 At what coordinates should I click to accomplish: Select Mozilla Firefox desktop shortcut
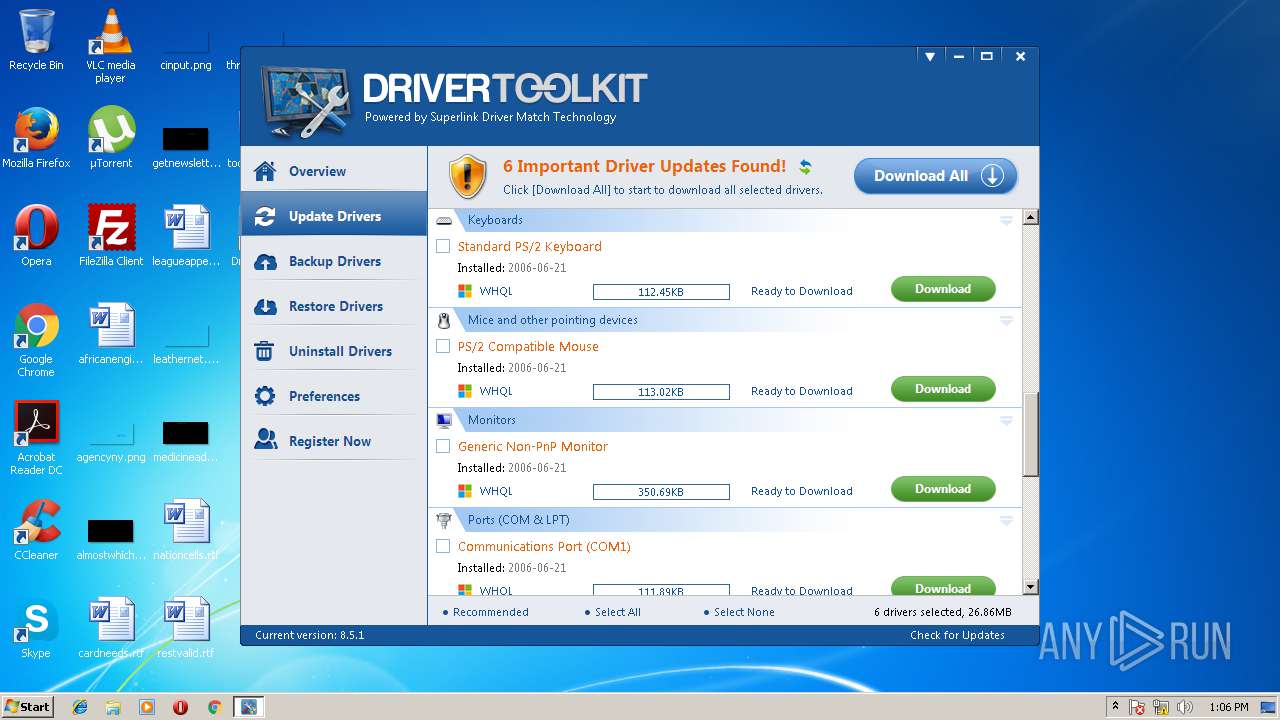tap(36, 138)
